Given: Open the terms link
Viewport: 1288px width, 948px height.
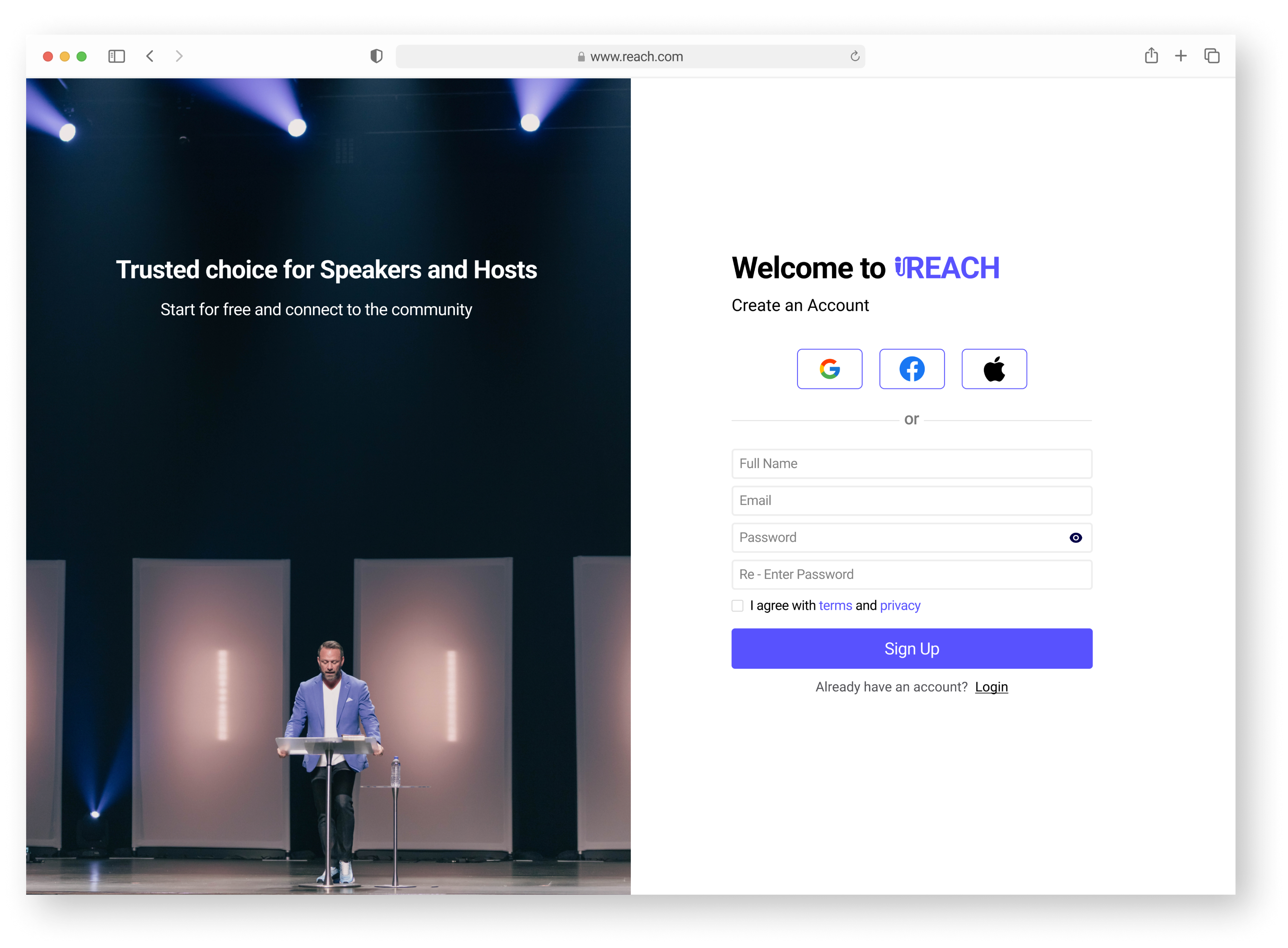Looking at the screenshot, I should [835, 606].
